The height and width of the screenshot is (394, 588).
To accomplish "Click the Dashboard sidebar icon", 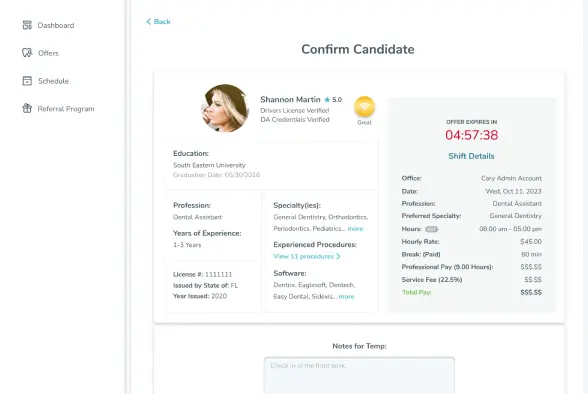I will click(x=27, y=25).
